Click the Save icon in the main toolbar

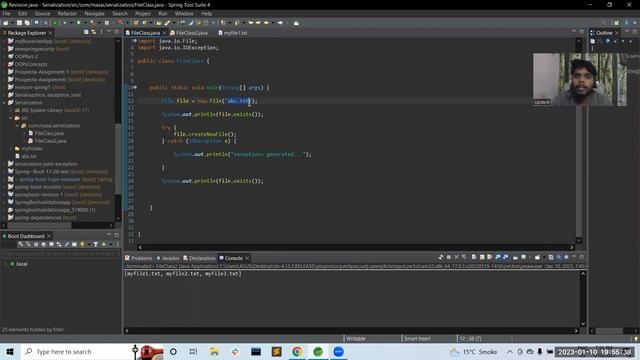coord(19,23)
